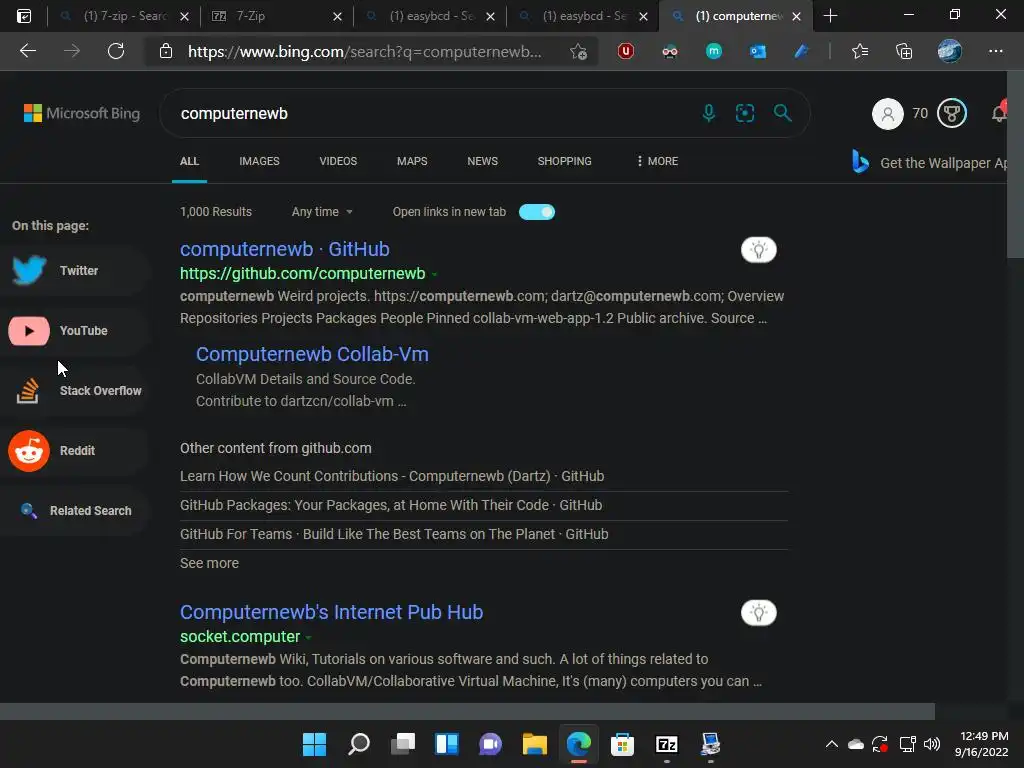Click the browser address bar URL
This screenshot has width=1024, height=768.
pos(364,51)
